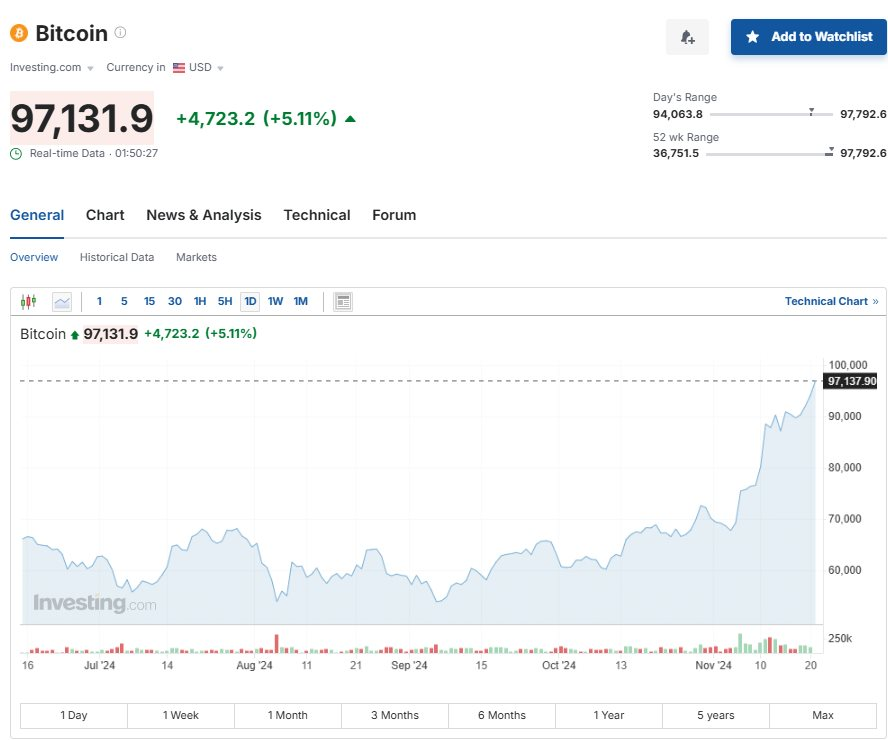Select the 1D chart interval
Image resolution: width=888 pixels, height=740 pixels.
250,301
